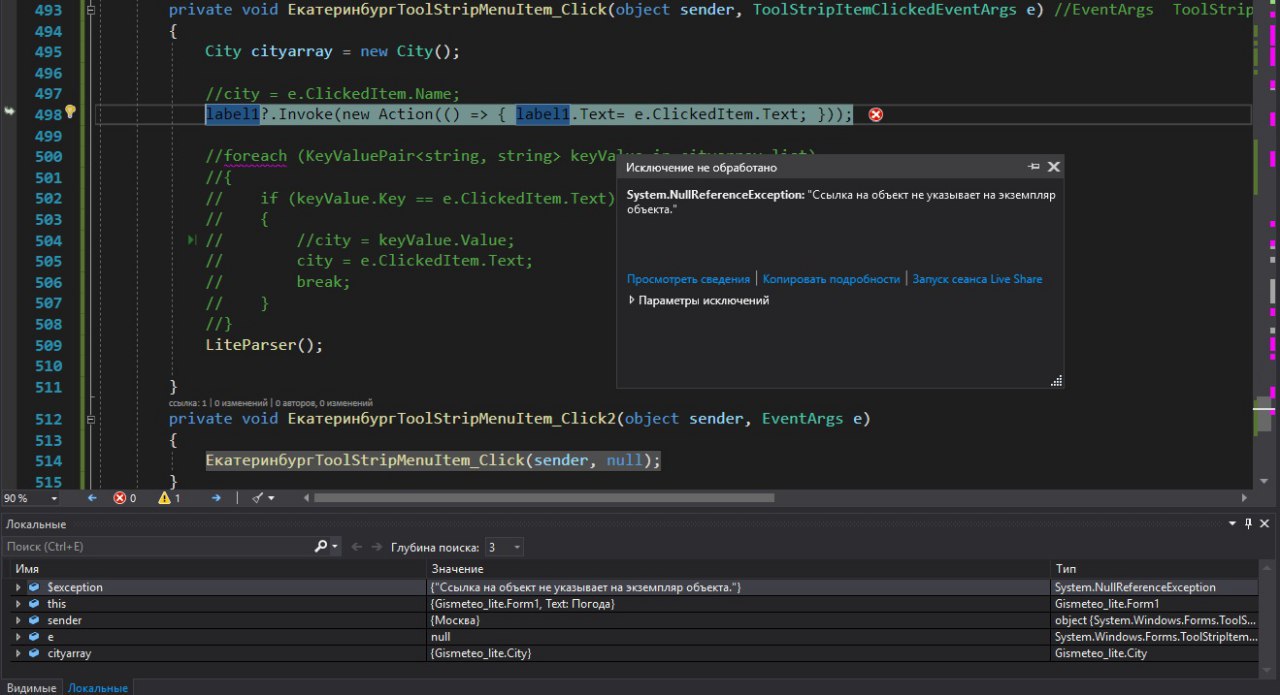The image size is (1280, 695).
Task: Click the warning count indicator icon
Action: pyautogui.click(x=165, y=497)
